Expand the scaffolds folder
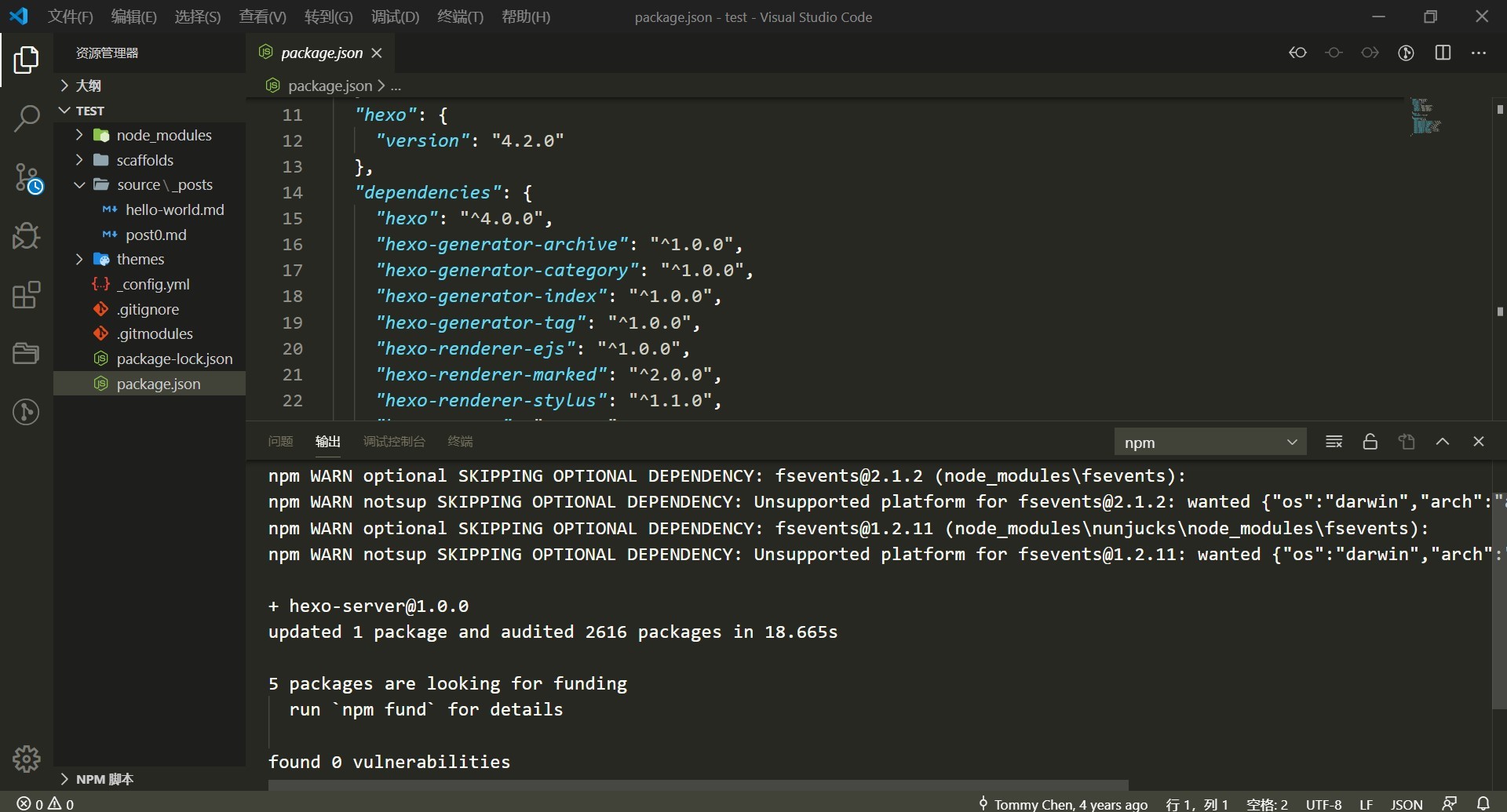Viewport: 1507px width, 812px height. point(149,160)
